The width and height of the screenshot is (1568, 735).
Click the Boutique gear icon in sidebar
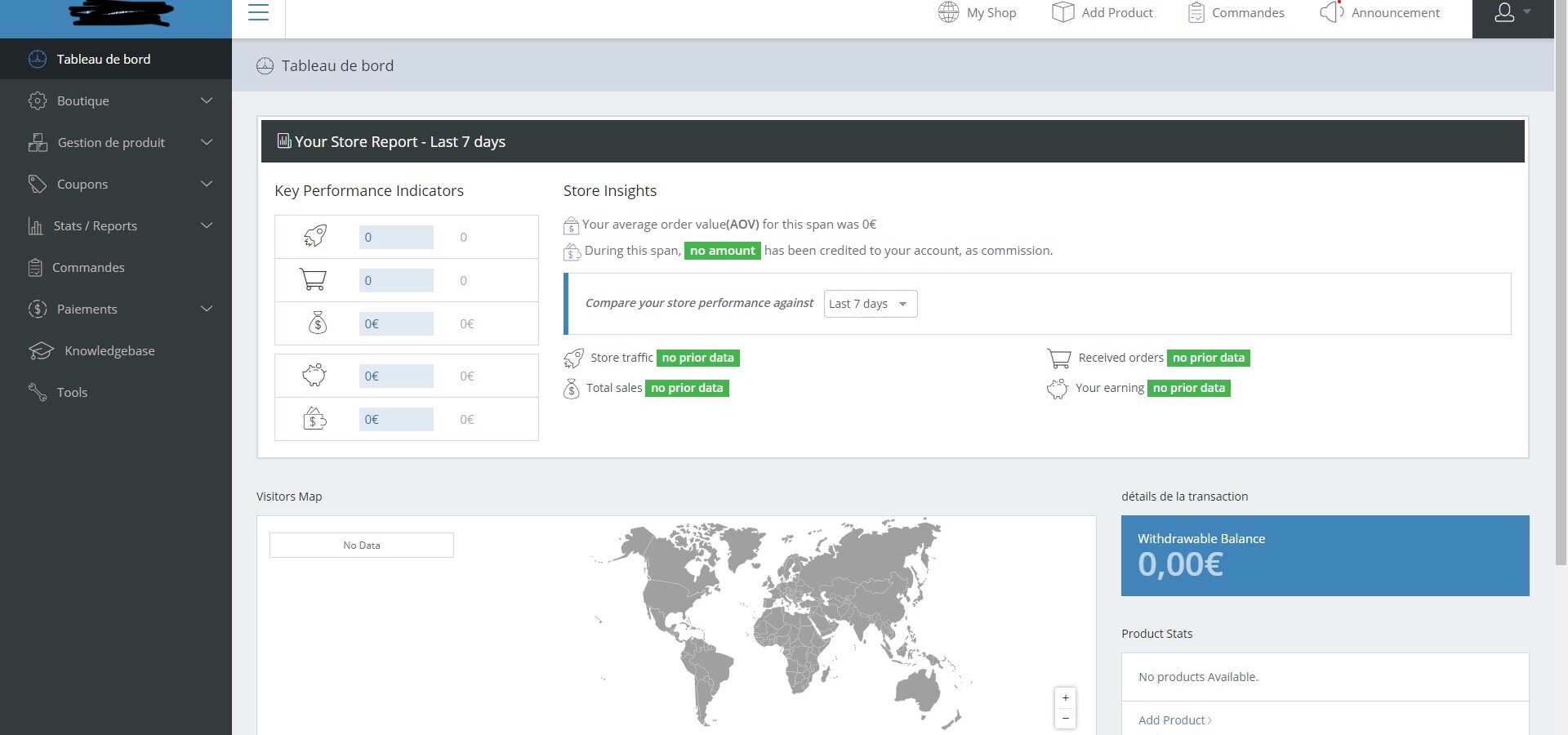click(x=38, y=100)
